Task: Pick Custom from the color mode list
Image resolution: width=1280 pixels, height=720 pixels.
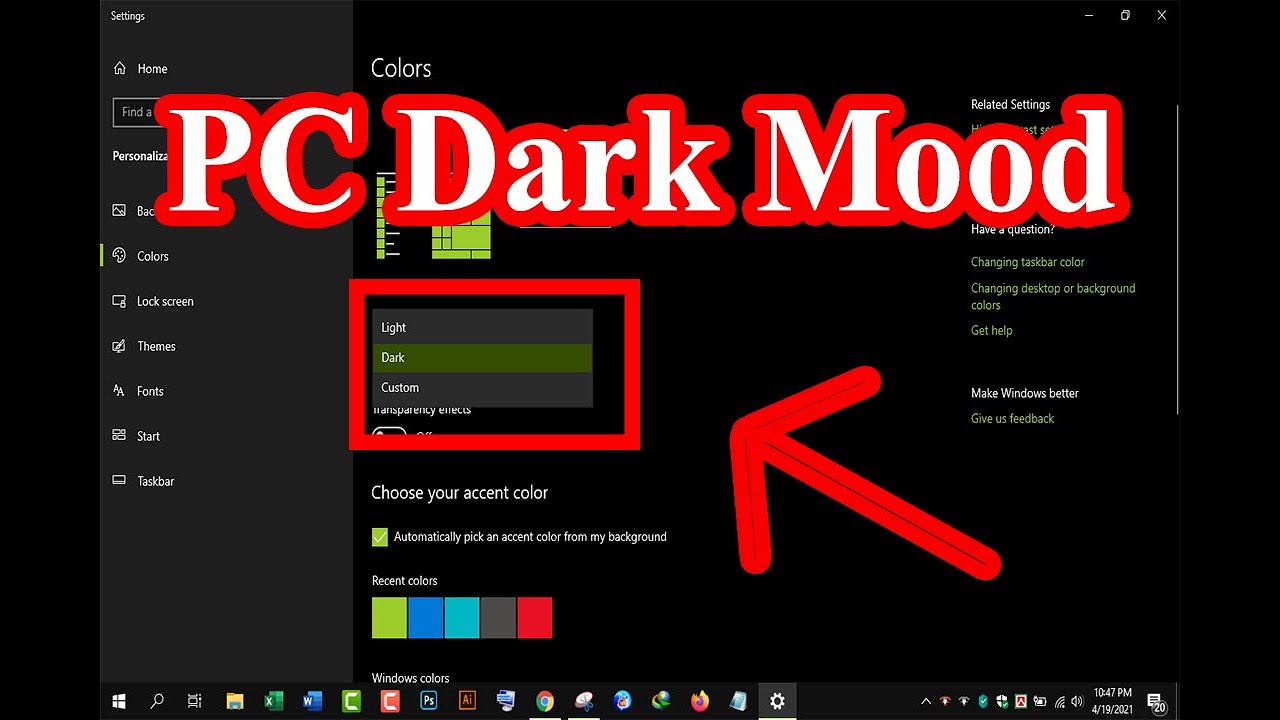Action: (x=482, y=387)
